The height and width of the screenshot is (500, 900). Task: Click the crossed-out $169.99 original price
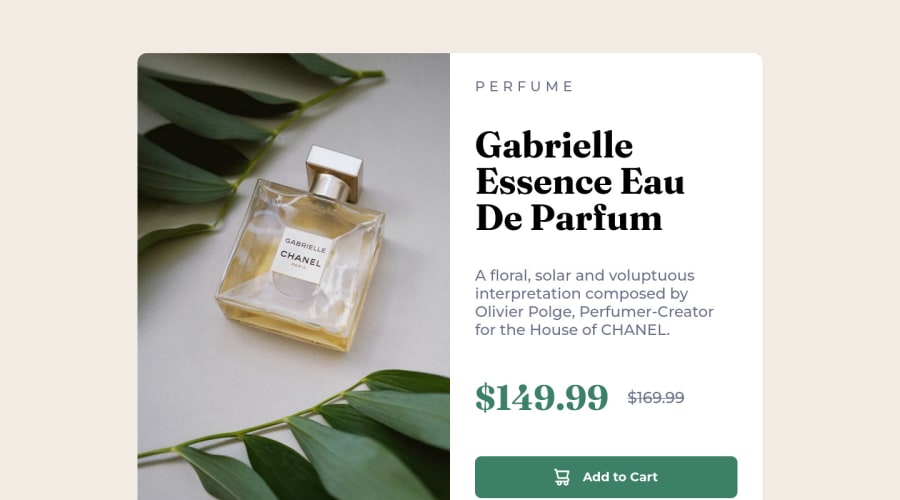pyautogui.click(x=655, y=397)
